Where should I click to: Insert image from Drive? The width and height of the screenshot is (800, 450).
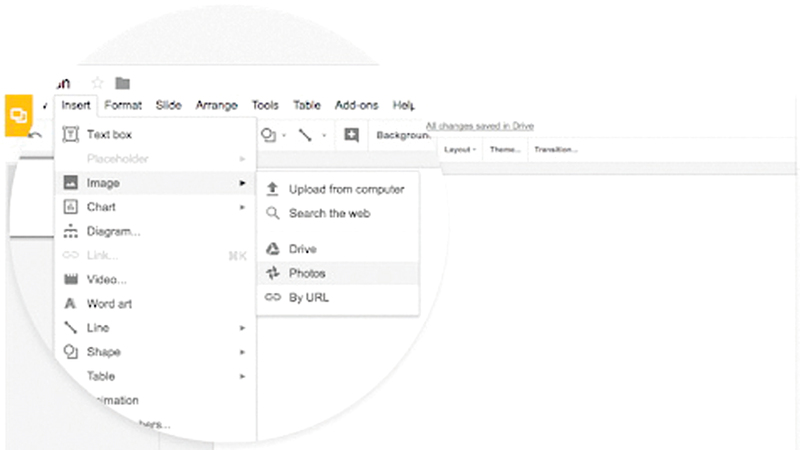coord(302,249)
